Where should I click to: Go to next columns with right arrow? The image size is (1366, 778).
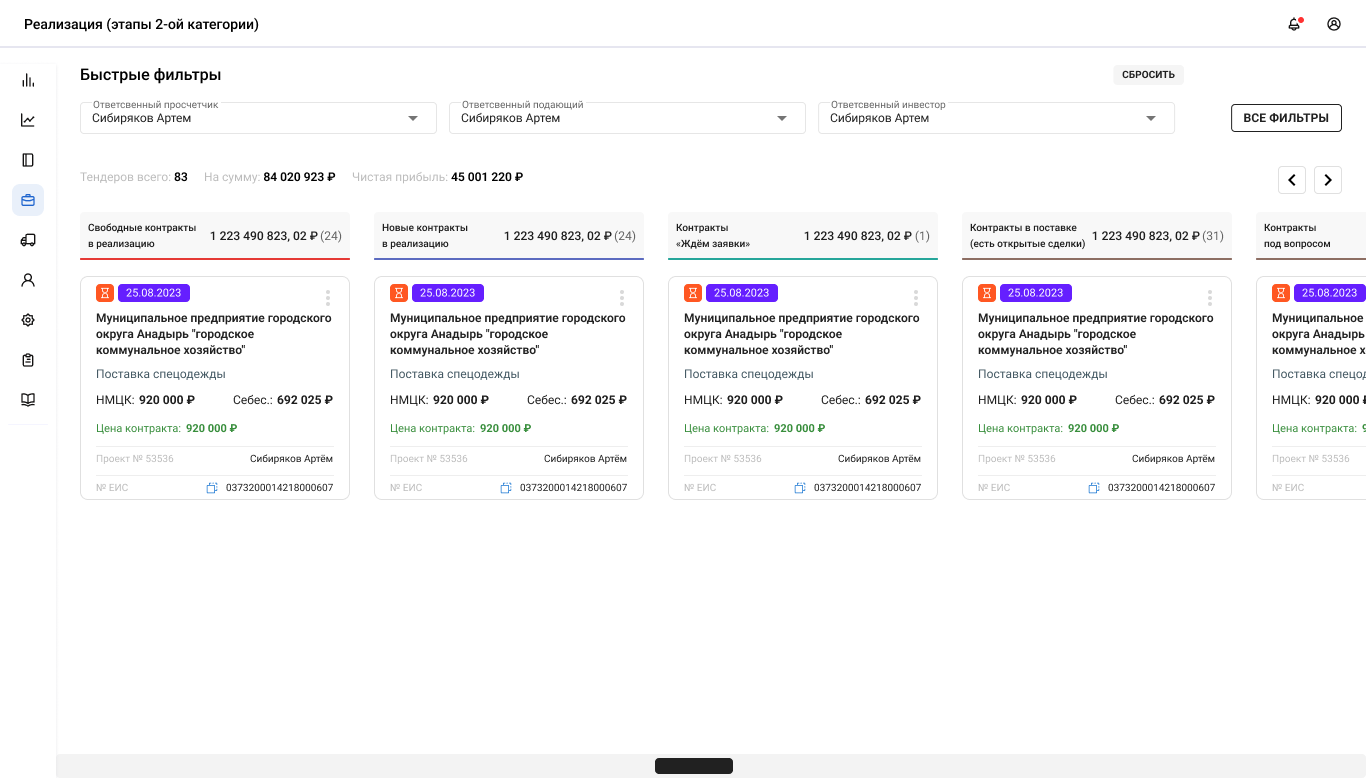1328,180
